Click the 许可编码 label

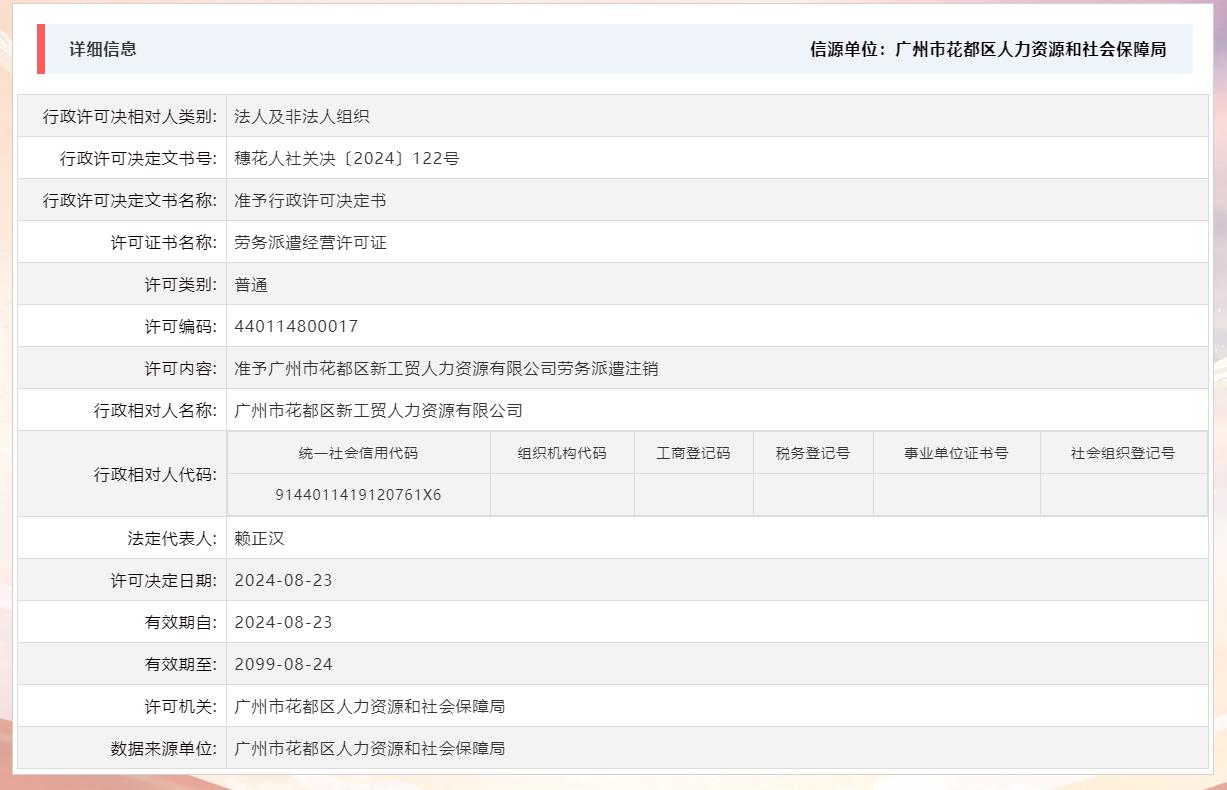[181, 326]
